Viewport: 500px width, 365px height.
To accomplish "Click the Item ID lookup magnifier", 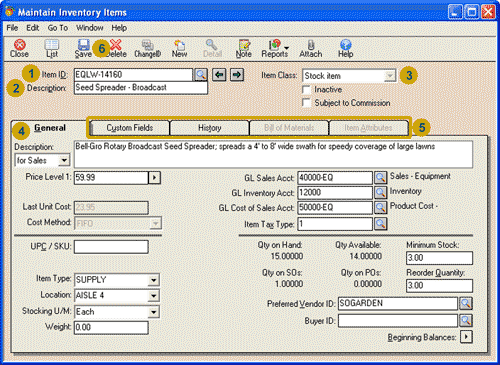I will point(201,75).
